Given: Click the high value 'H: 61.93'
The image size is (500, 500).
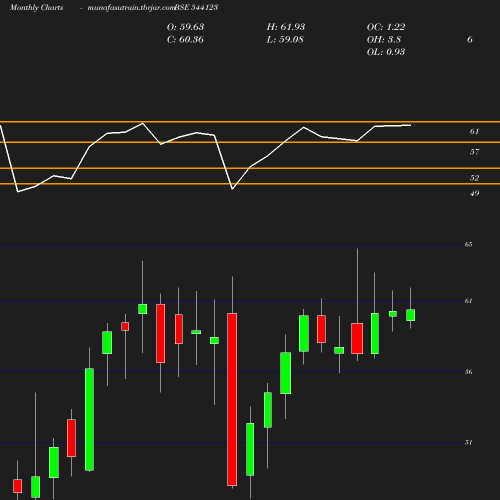Looking at the screenshot, I should click(x=286, y=27).
